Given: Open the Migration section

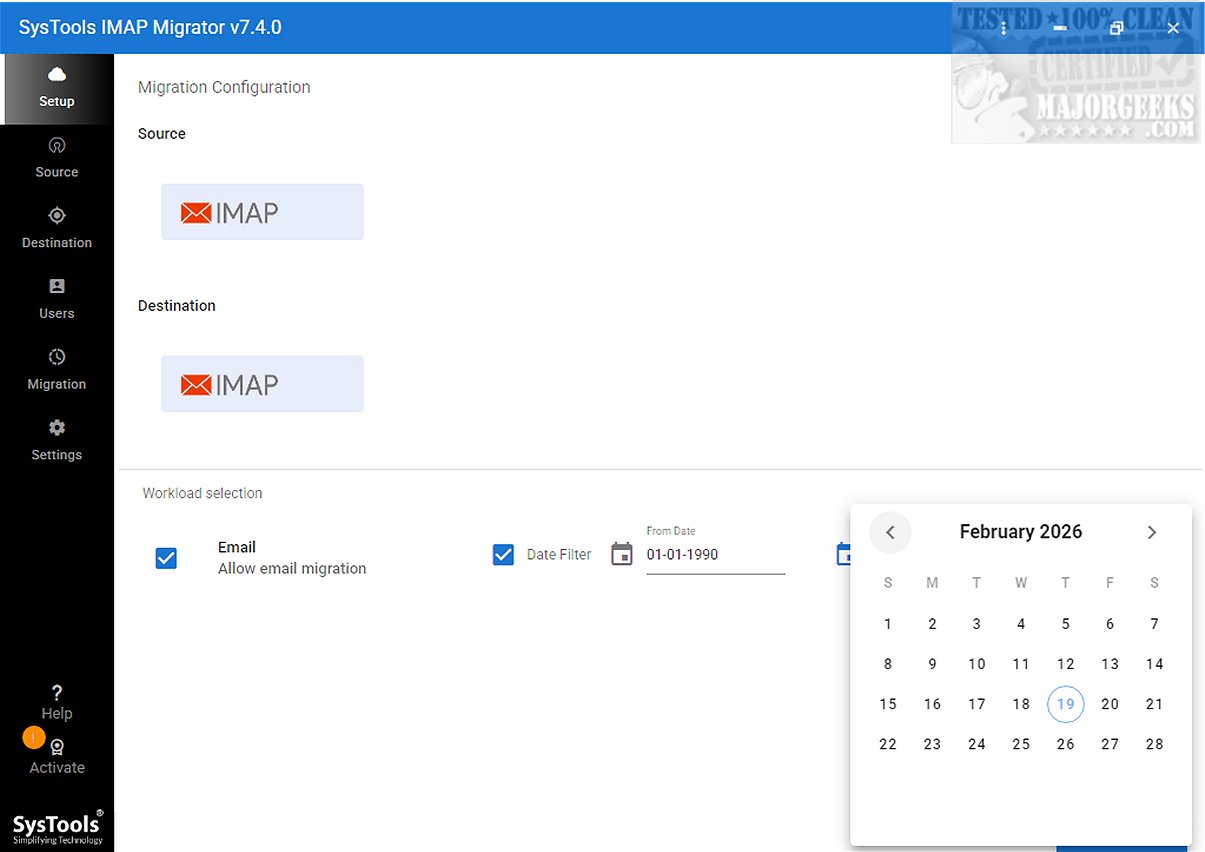Looking at the screenshot, I should tap(57, 370).
